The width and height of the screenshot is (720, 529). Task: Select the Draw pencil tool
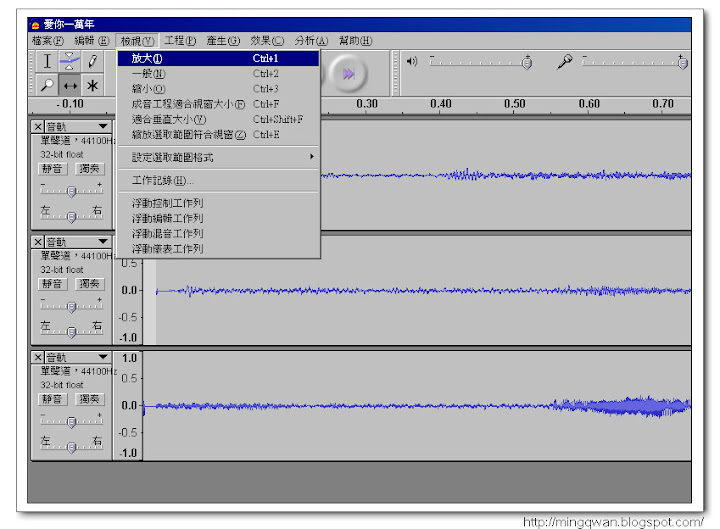92,61
